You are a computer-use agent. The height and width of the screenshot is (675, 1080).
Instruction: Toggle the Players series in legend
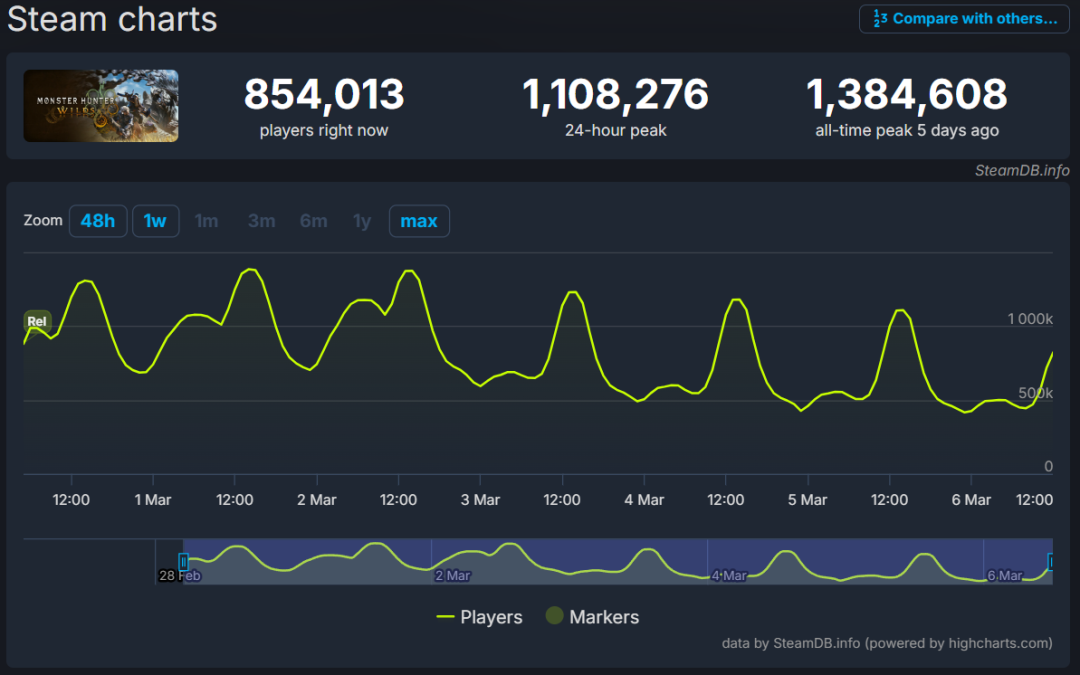(479, 617)
